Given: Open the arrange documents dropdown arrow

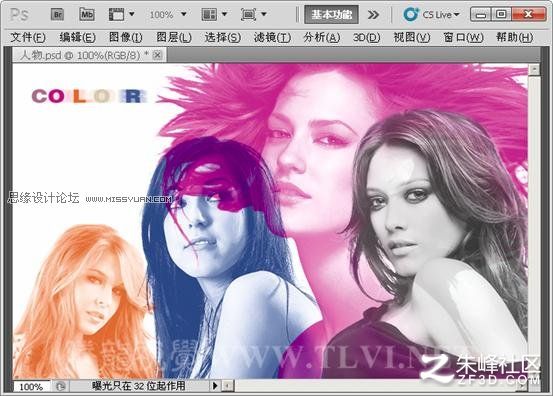Looking at the screenshot, I should [x=224, y=14].
